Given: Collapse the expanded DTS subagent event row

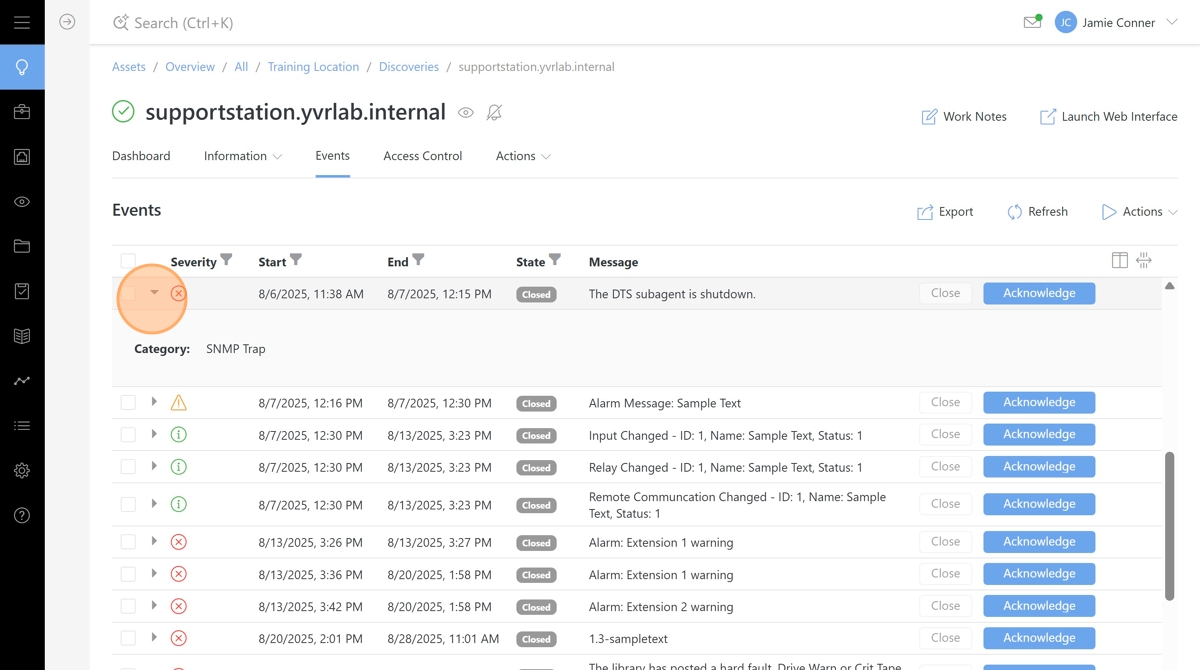Looking at the screenshot, I should point(154,293).
